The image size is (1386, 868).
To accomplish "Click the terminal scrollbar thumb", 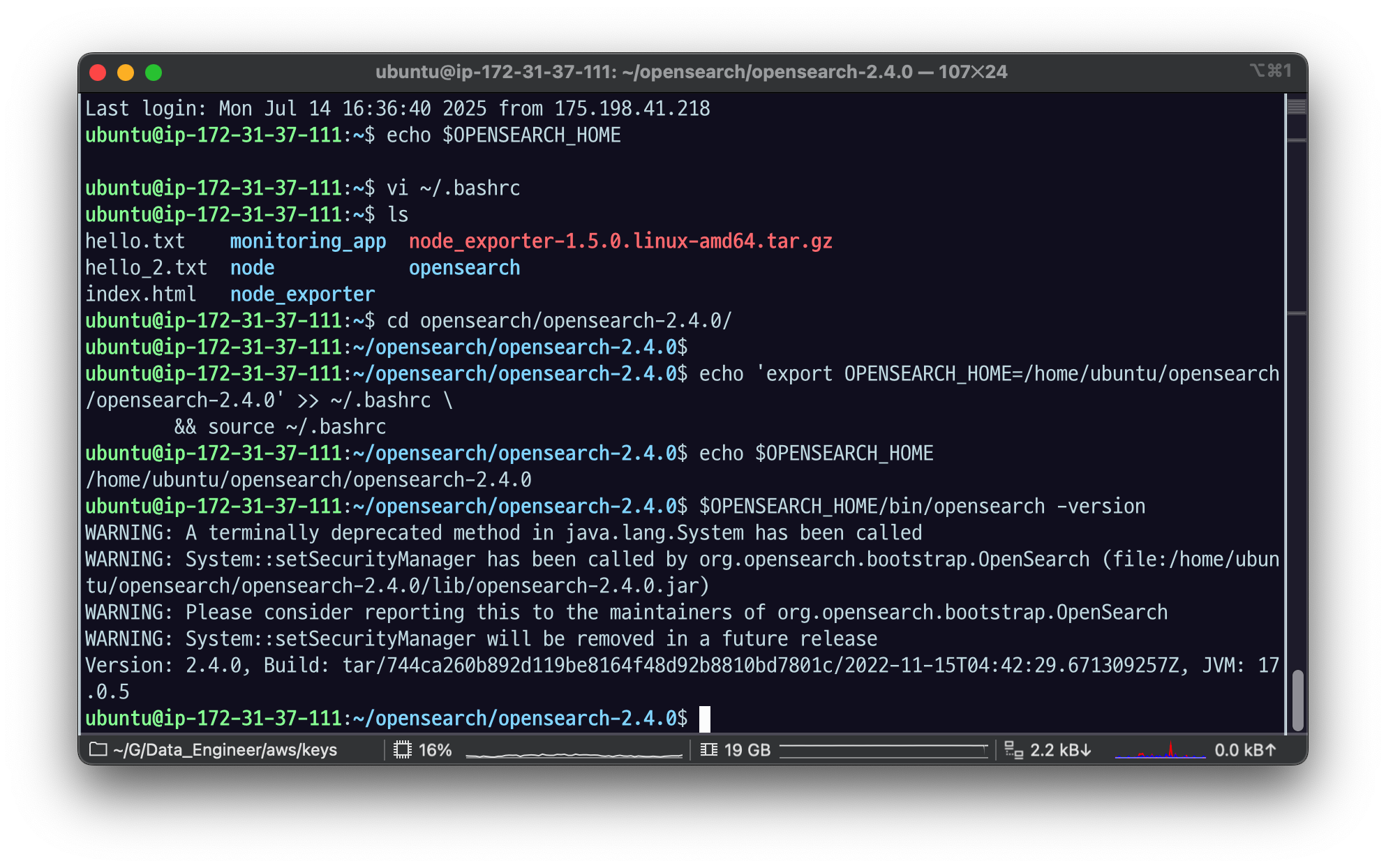I will click(x=1297, y=700).
